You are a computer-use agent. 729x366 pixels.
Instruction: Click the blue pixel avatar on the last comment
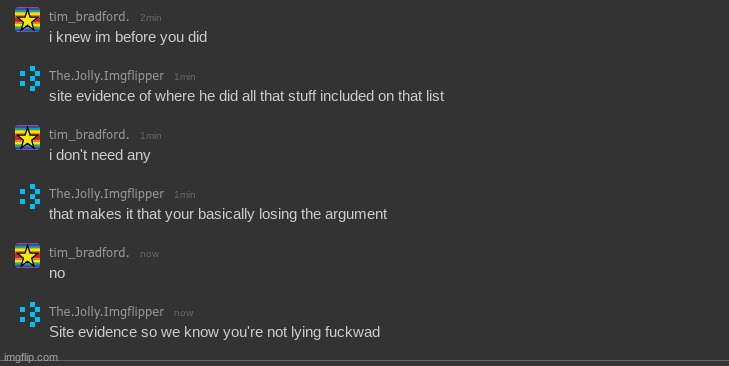point(30,314)
